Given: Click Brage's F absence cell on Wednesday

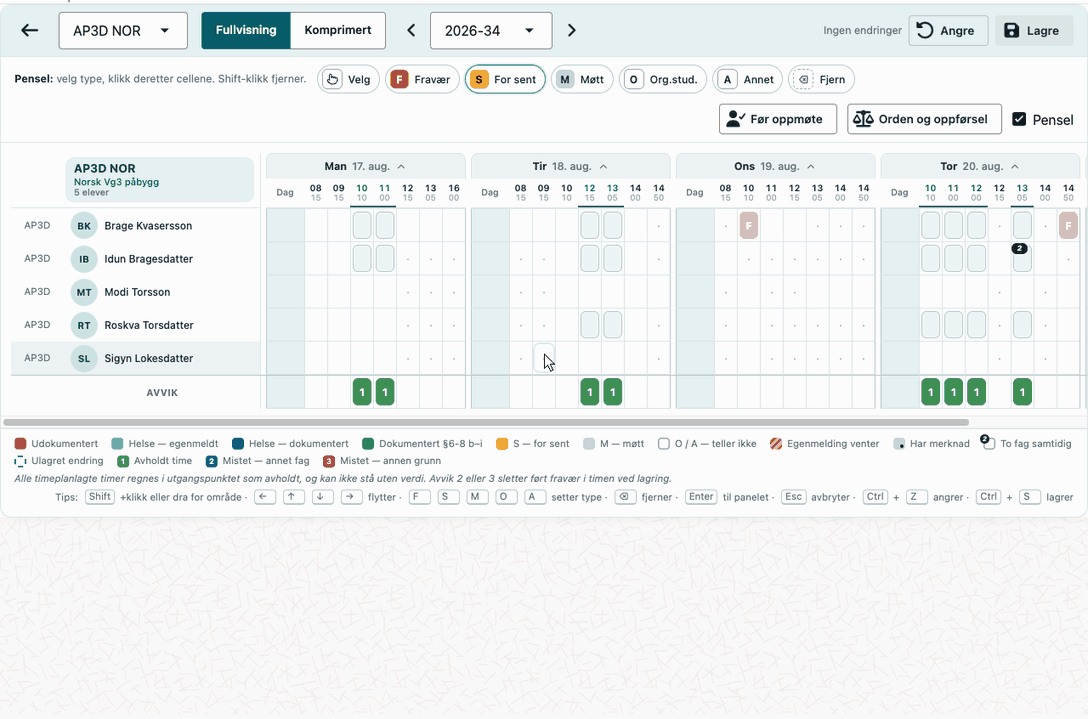Looking at the screenshot, I should 749,226.
